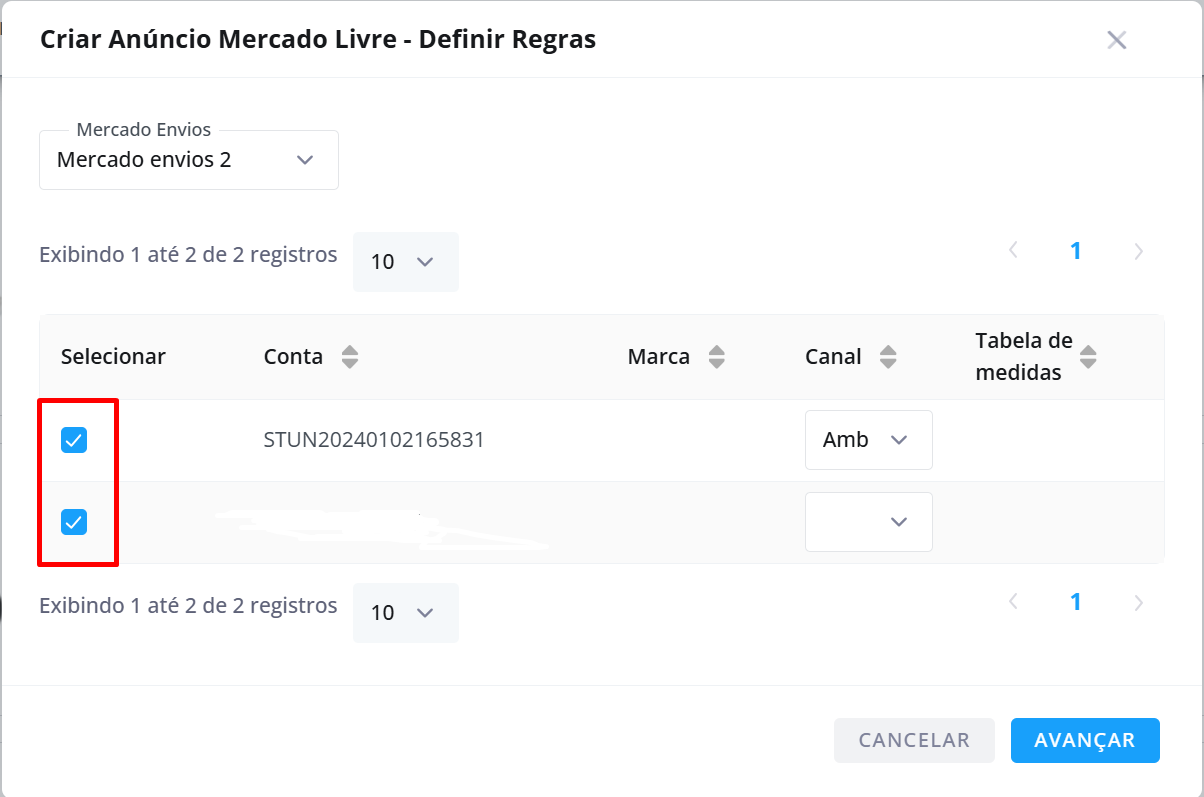
Task: Open the Canal dropdown showing Amb
Action: pos(869,440)
